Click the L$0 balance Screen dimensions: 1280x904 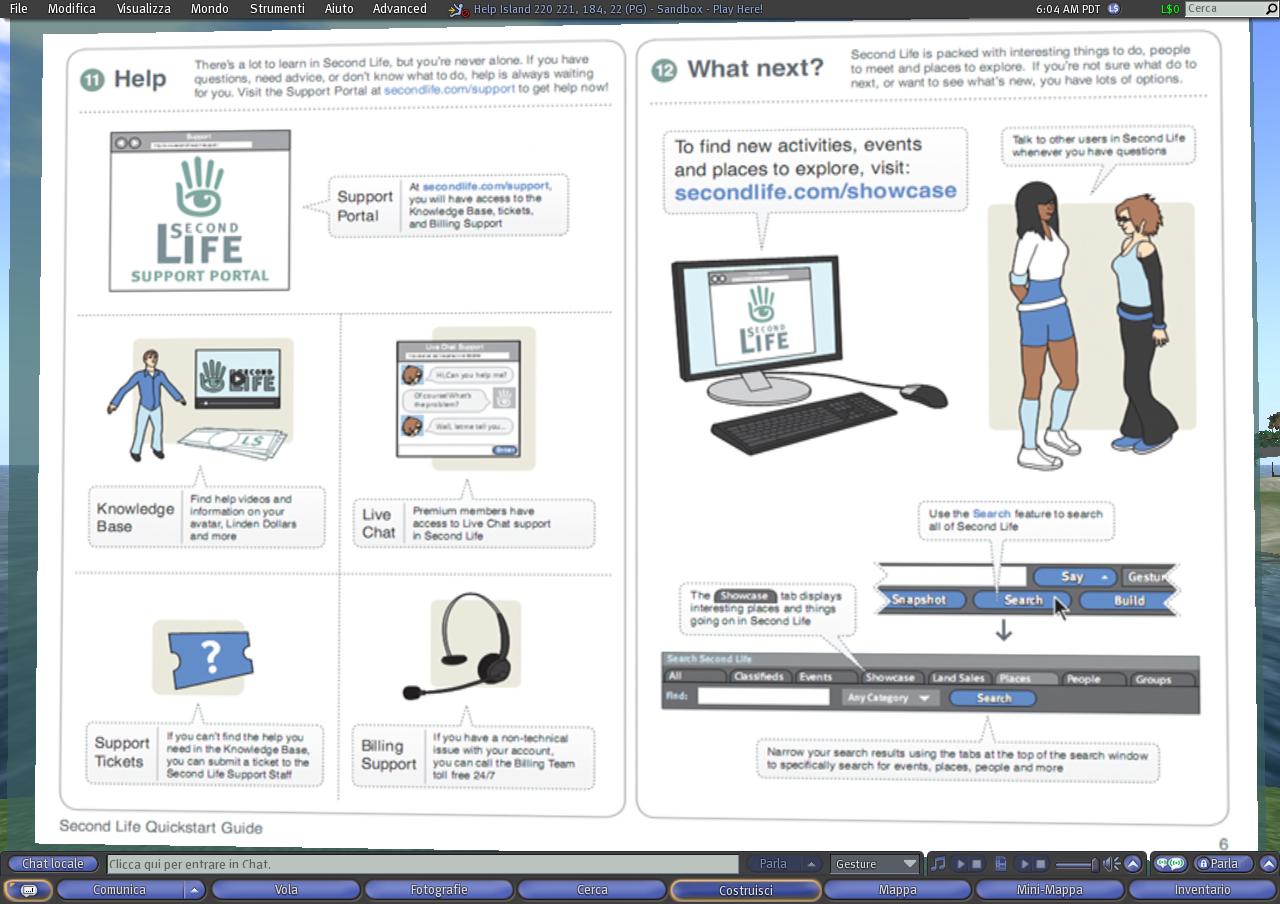point(1170,9)
